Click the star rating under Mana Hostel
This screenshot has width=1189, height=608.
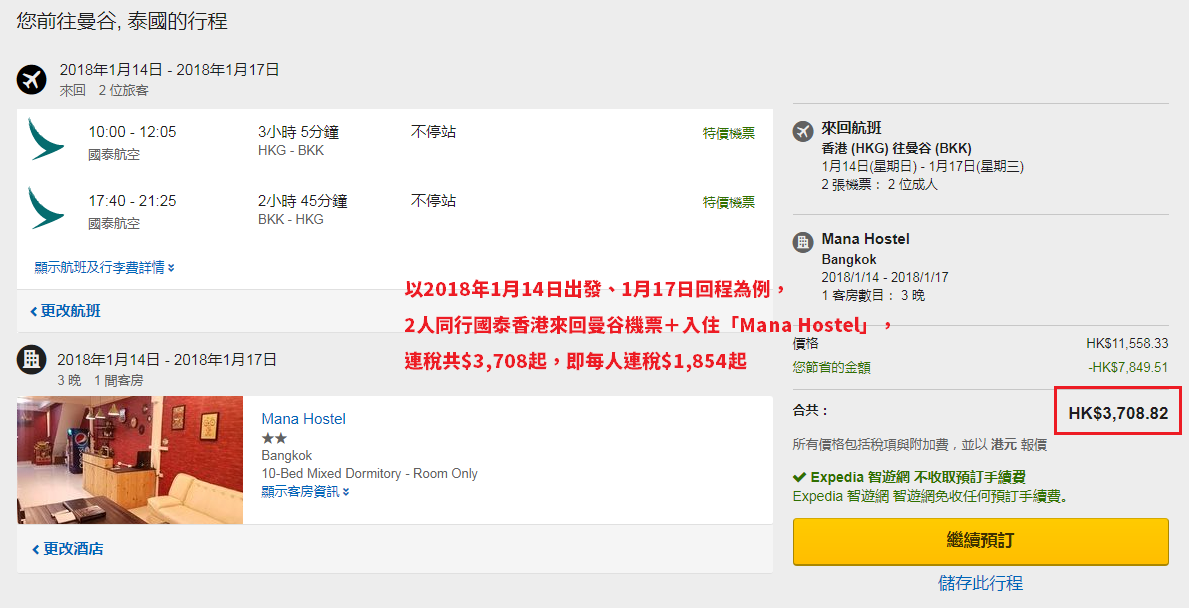tap(274, 438)
